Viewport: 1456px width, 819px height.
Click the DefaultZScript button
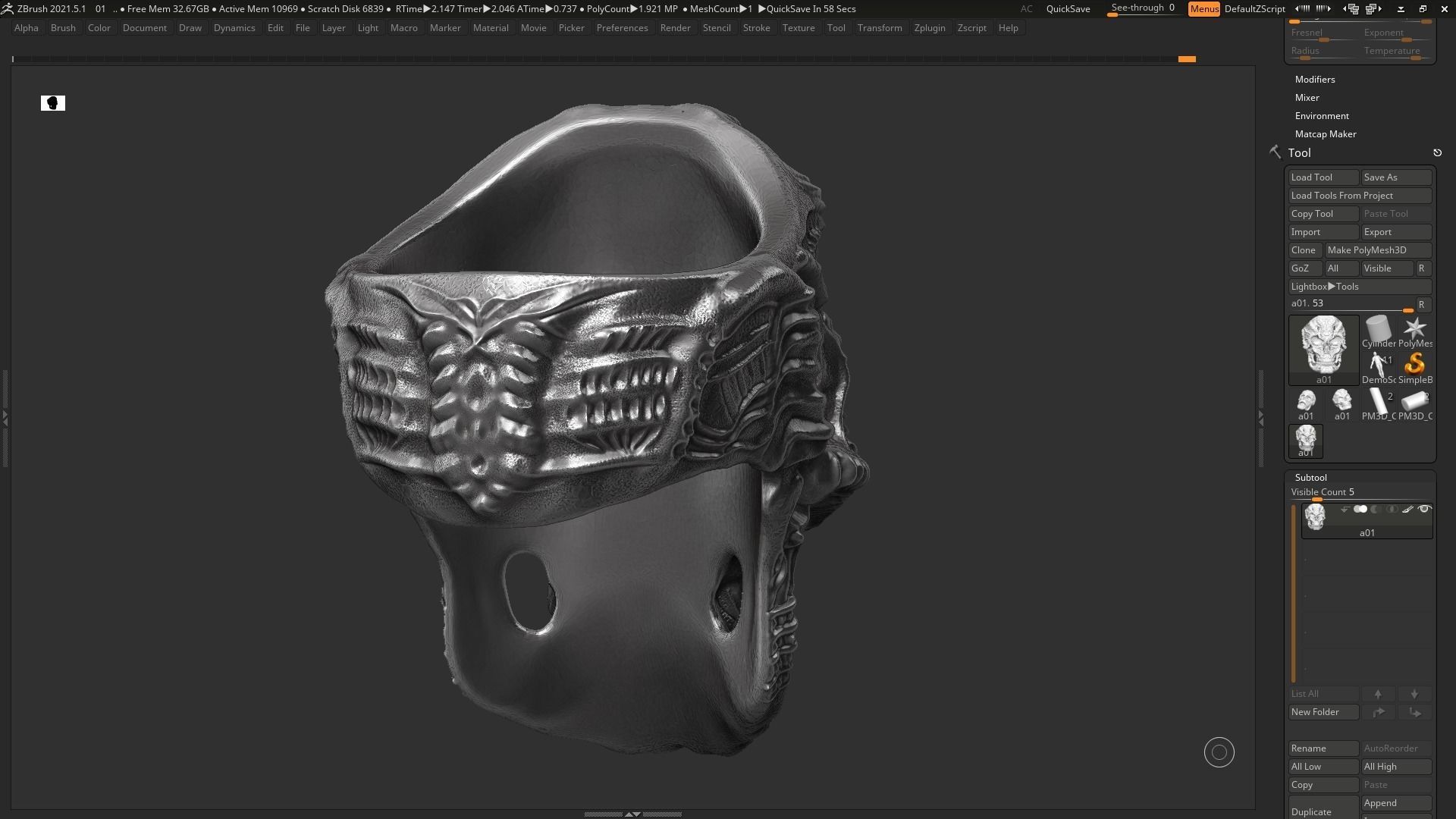pyautogui.click(x=1254, y=9)
